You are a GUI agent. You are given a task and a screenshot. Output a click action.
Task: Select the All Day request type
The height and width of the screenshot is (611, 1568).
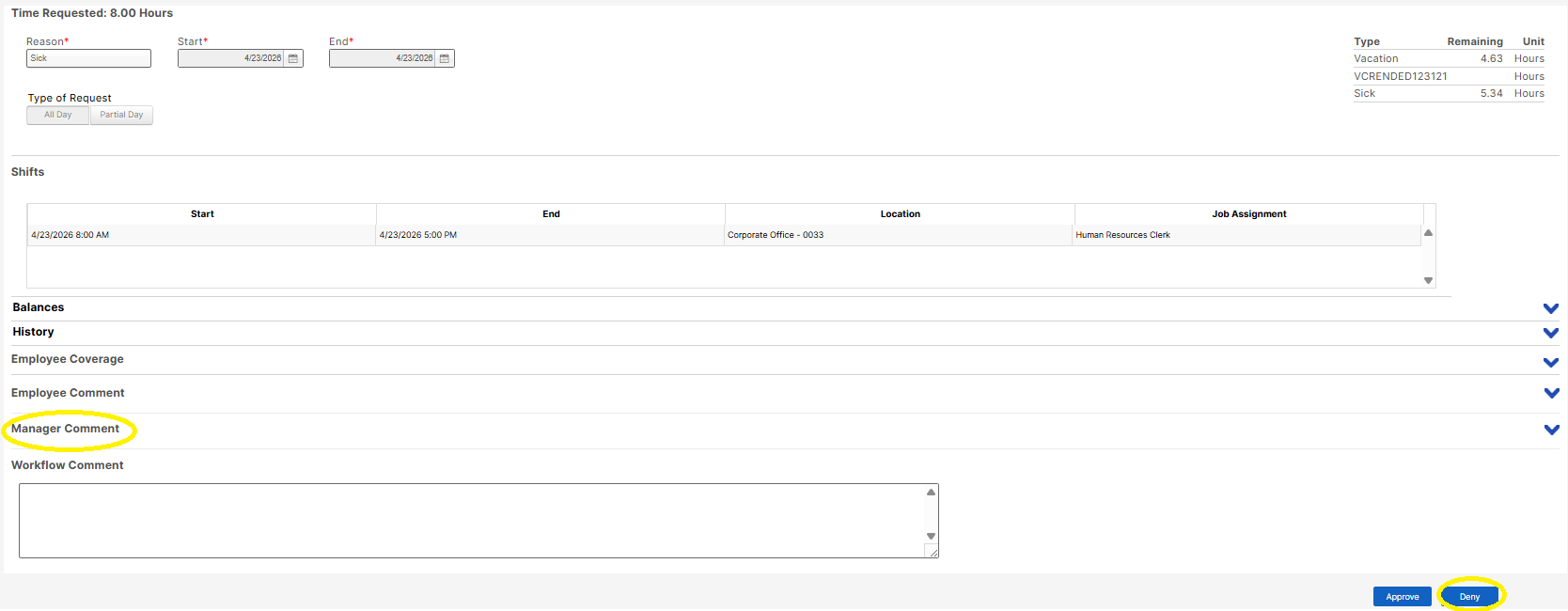click(x=57, y=115)
